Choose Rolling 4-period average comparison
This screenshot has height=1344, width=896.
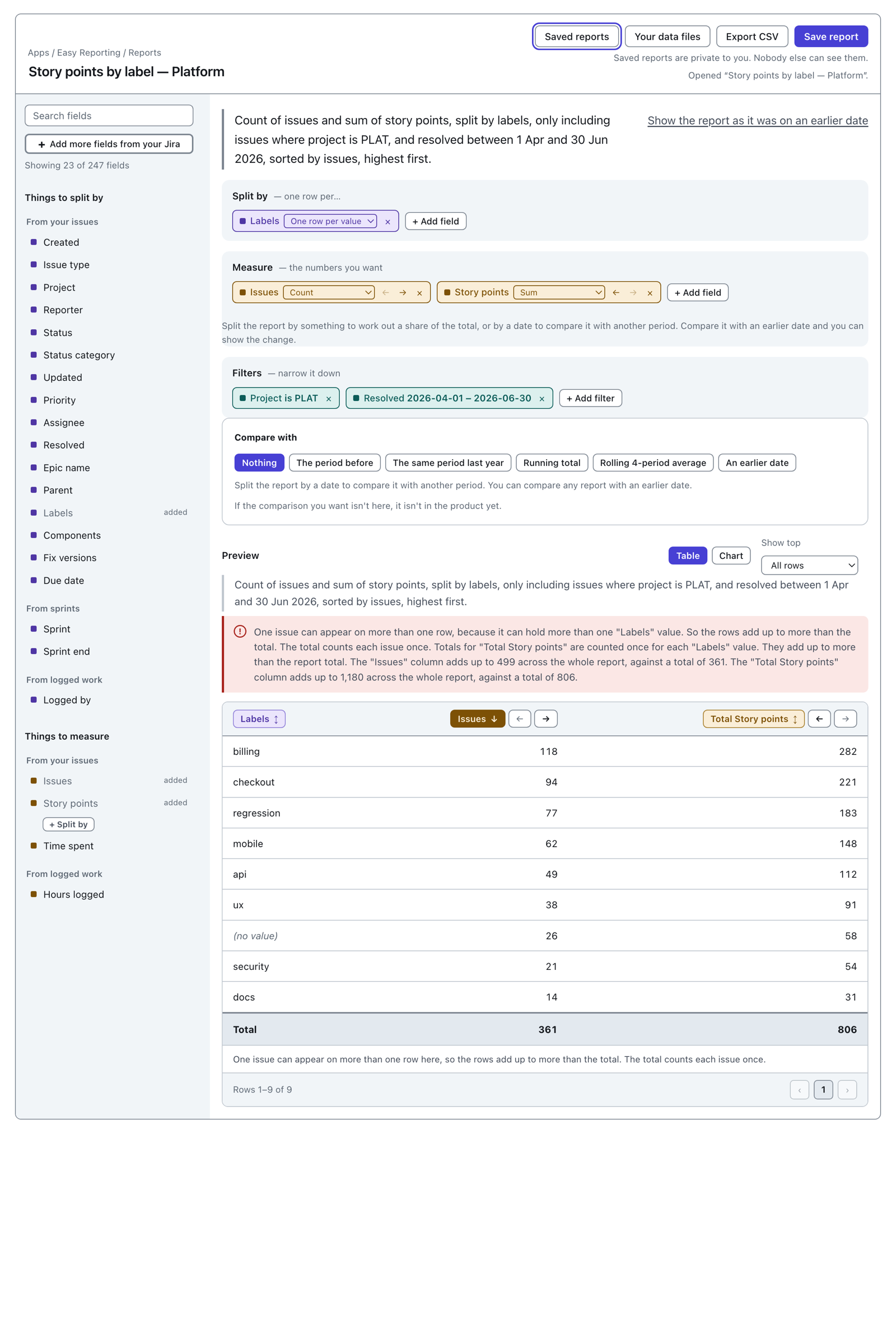pyautogui.click(x=652, y=463)
